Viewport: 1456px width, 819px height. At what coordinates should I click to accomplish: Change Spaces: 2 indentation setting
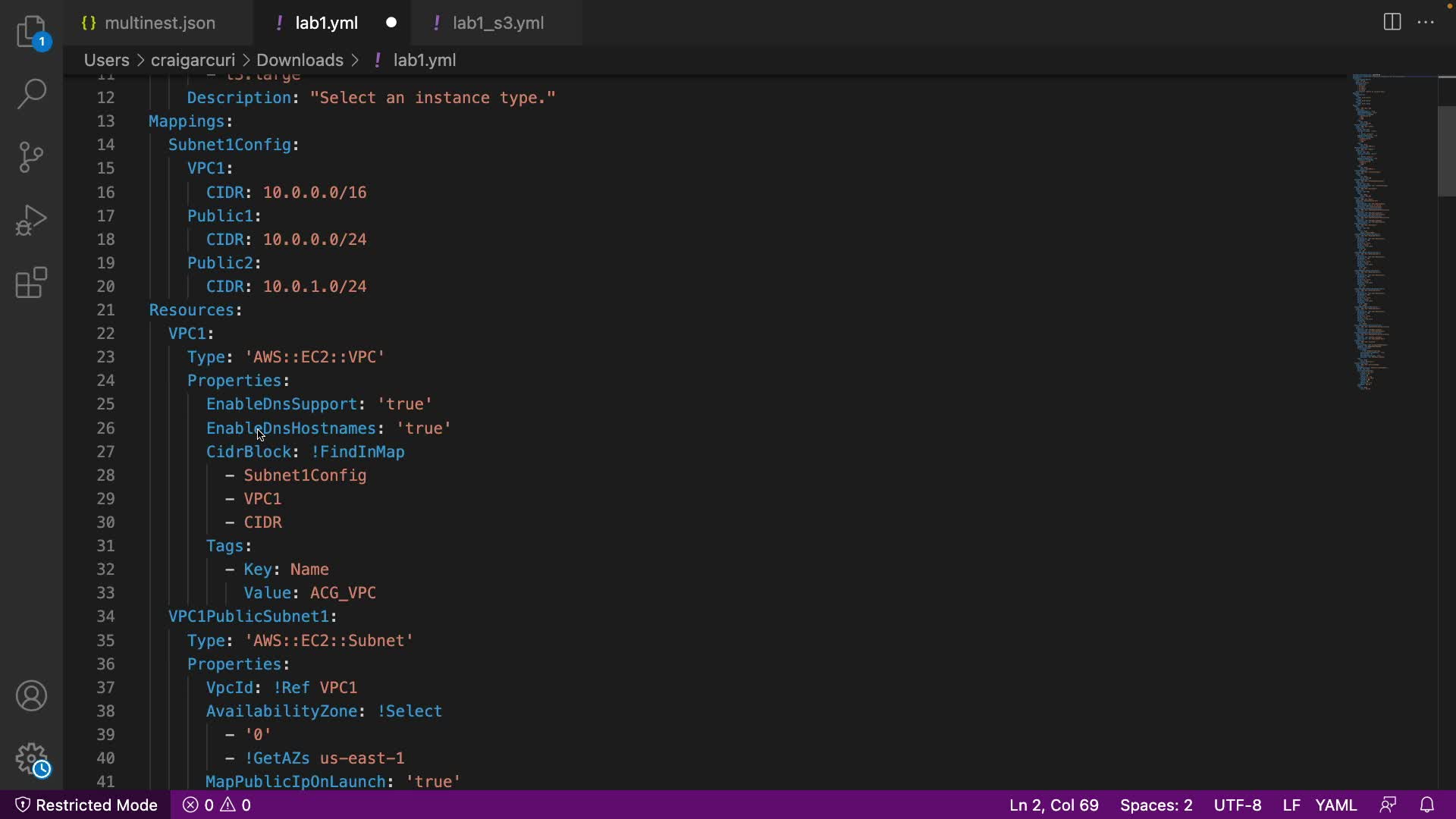(x=1156, y=805)
